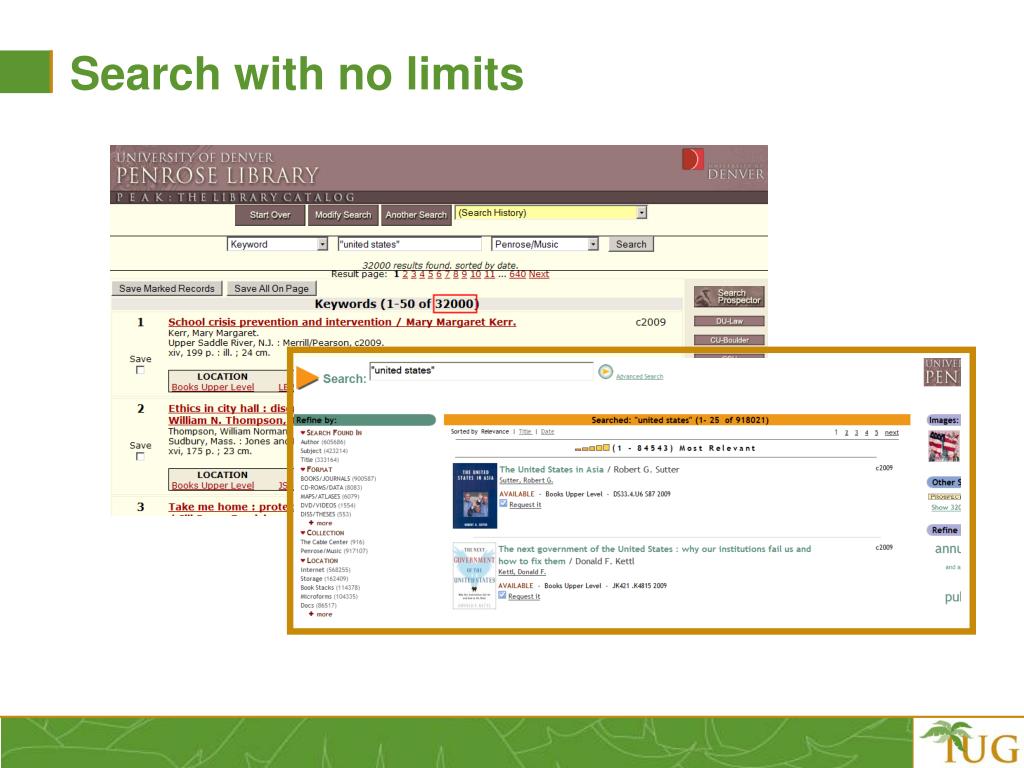Click new catalog Search input box

coord(481,371)
